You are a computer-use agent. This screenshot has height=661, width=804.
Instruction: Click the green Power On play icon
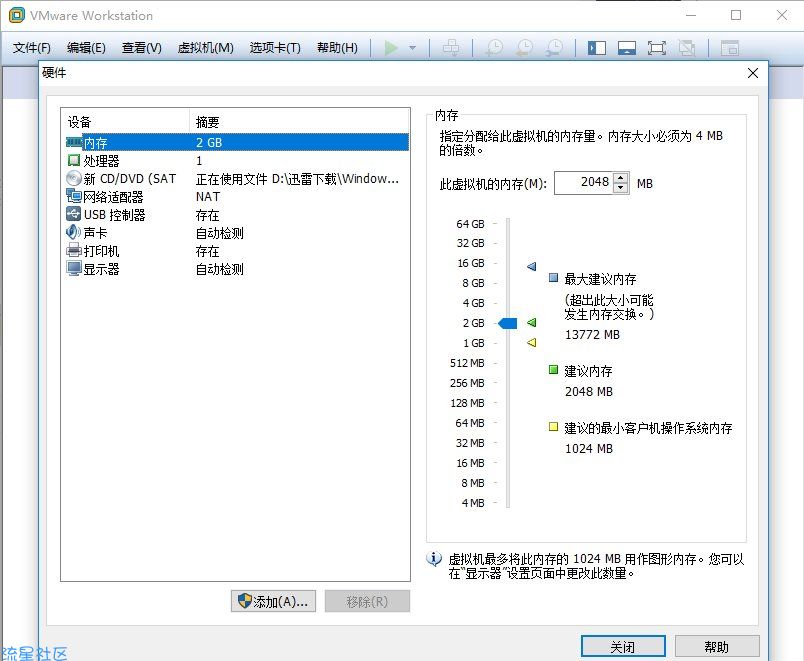pyautogui.click(x=391, y=48)
